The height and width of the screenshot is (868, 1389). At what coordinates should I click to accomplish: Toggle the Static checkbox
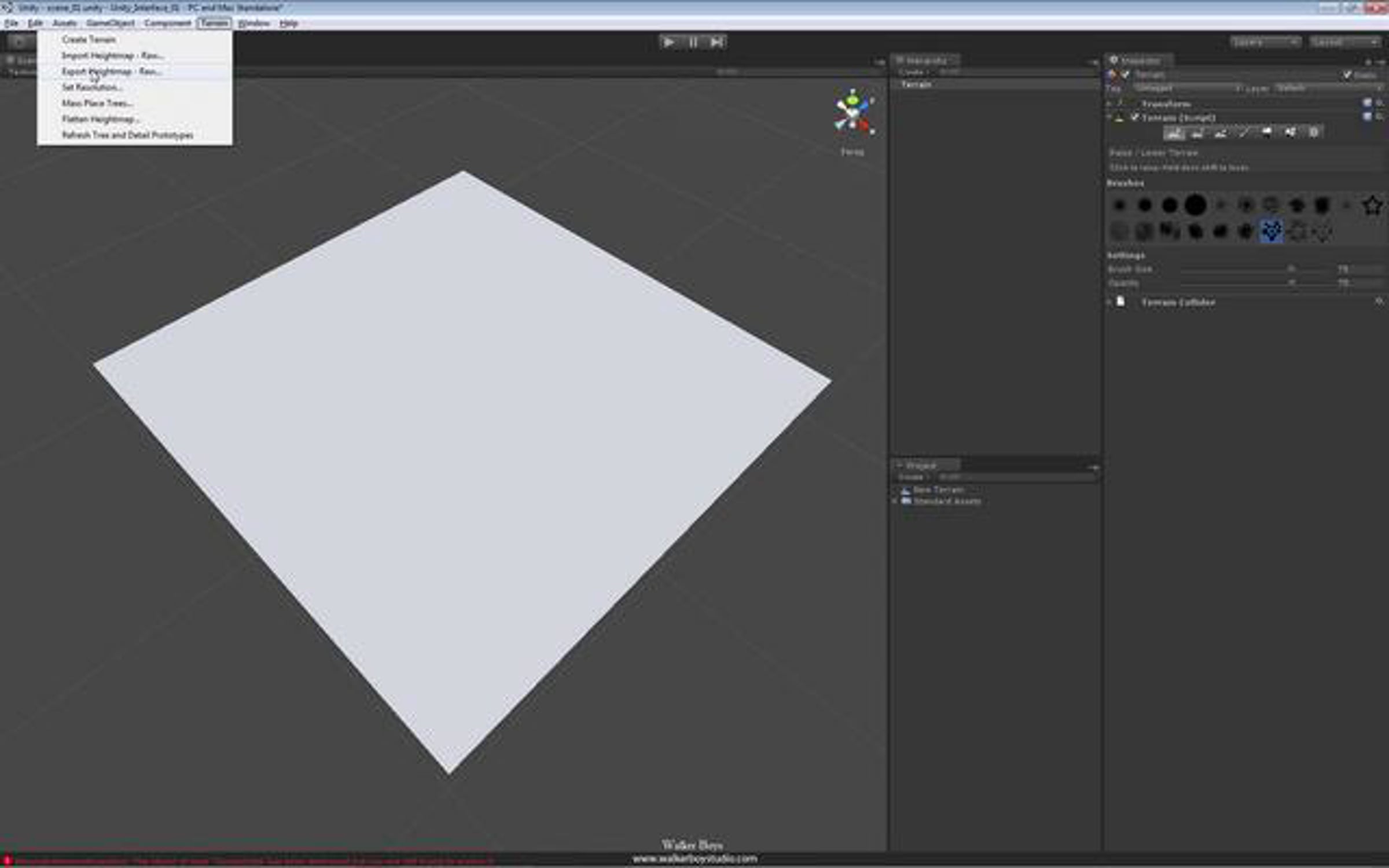point(1347,75)
